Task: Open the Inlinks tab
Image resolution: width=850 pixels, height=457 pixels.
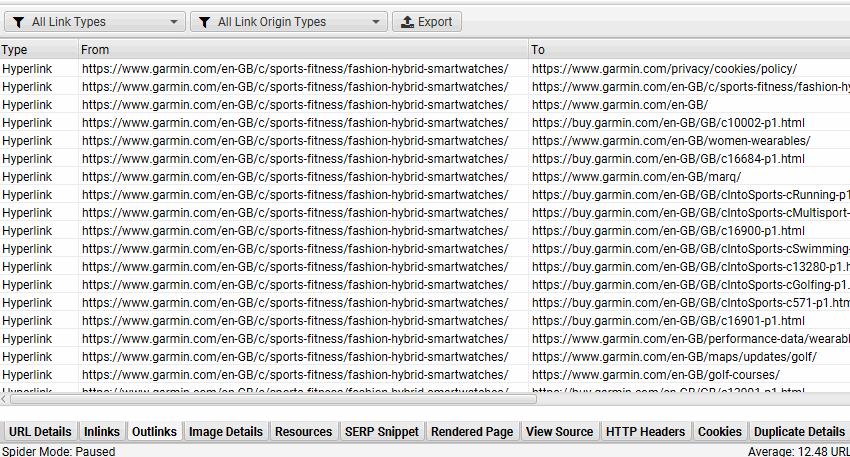Action: point(102,431)
